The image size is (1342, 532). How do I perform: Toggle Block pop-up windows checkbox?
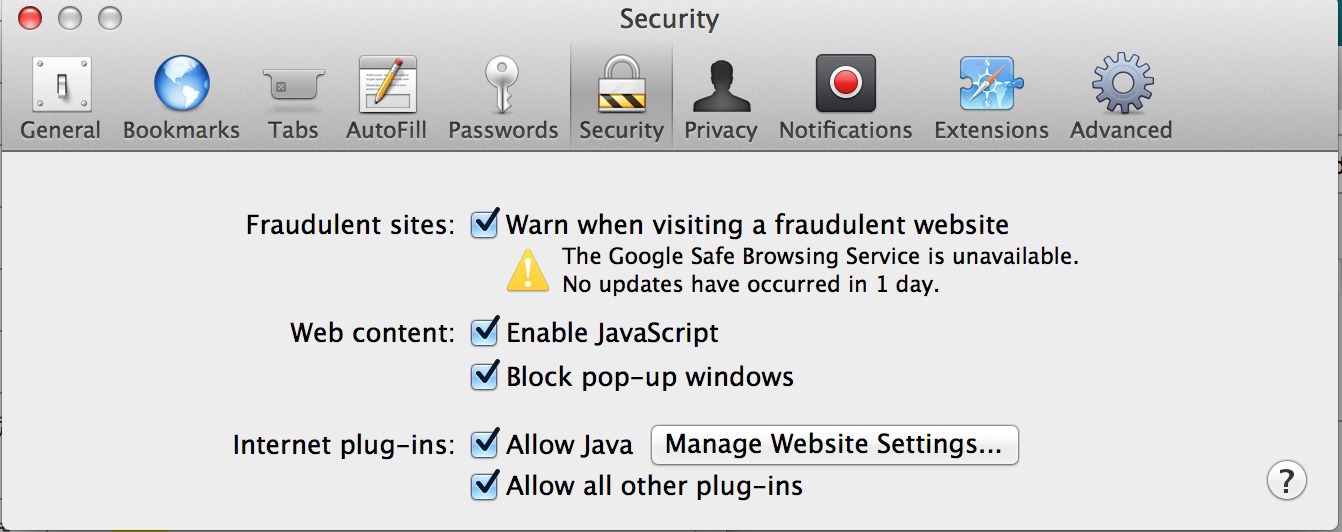tap(485, 376)
